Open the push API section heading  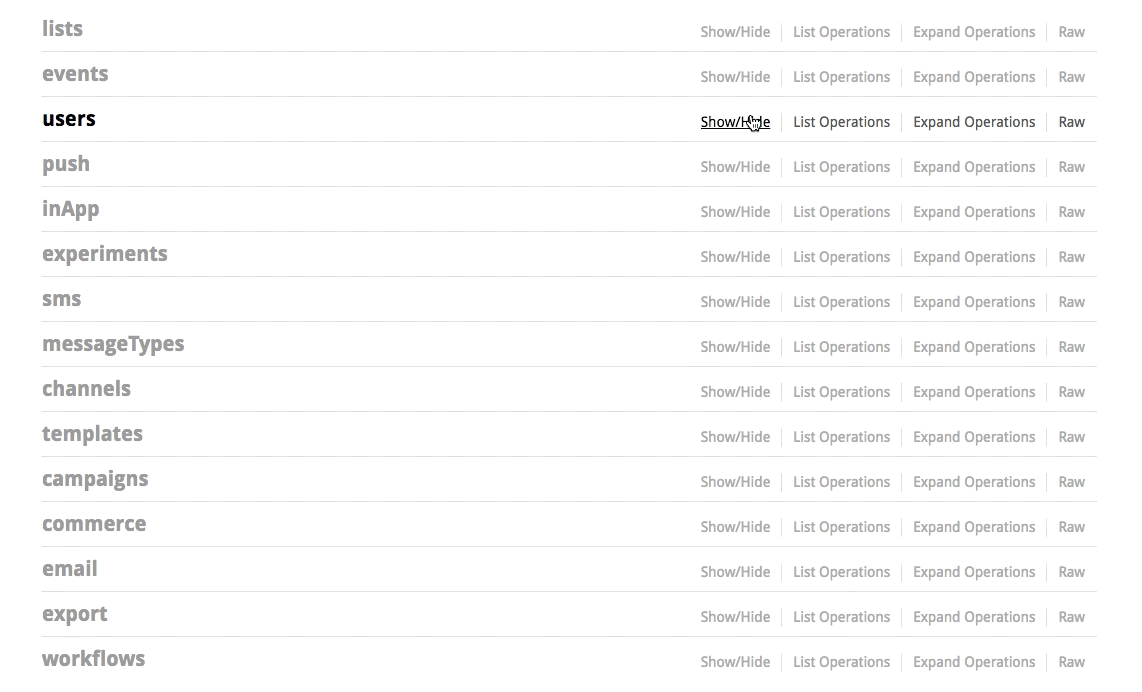point(66,165)
